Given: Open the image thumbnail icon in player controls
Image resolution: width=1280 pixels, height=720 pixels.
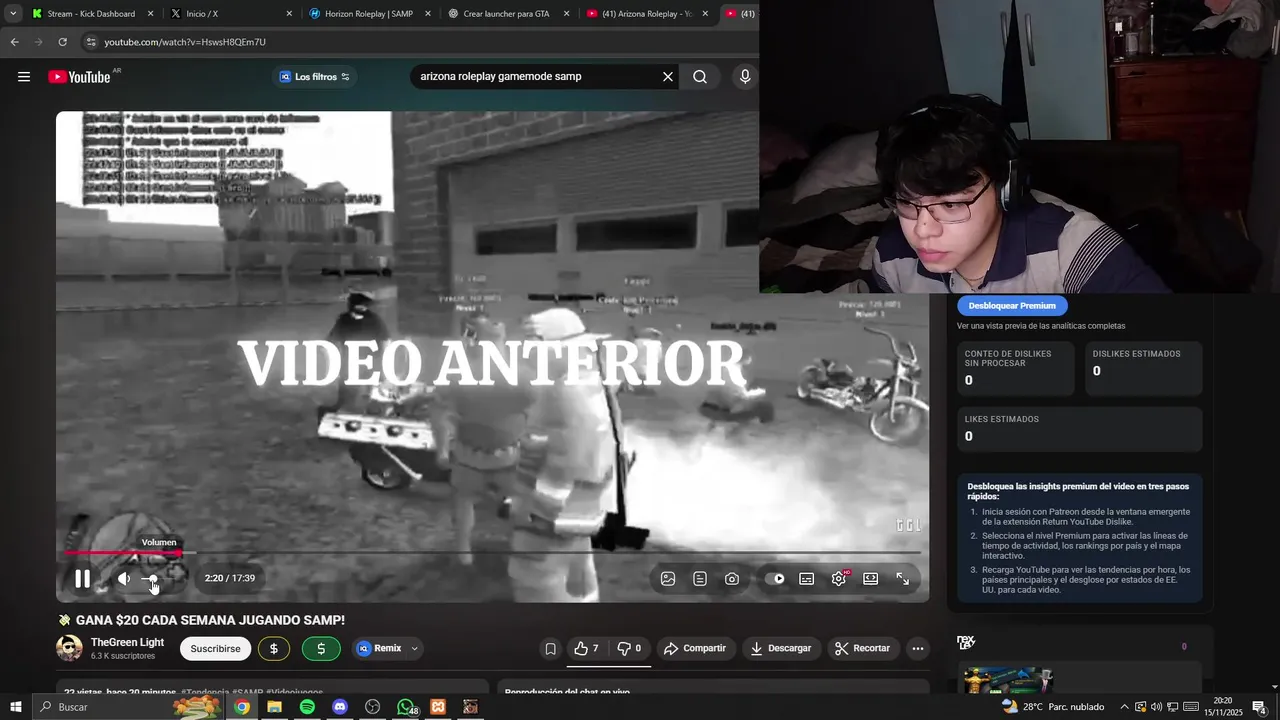Looking at the screenshot, I should tap(668, 578).
